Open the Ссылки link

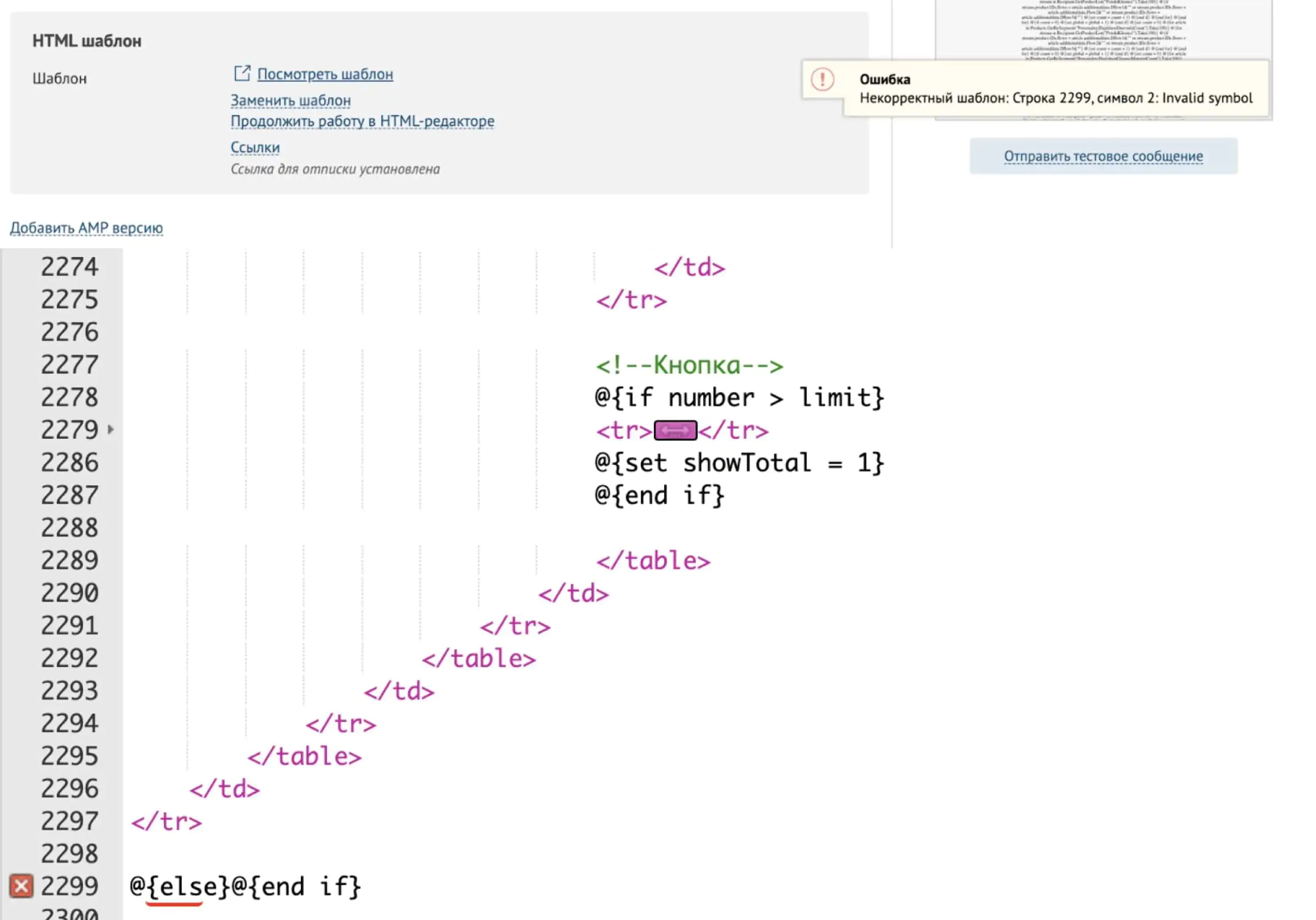[255, 147]
